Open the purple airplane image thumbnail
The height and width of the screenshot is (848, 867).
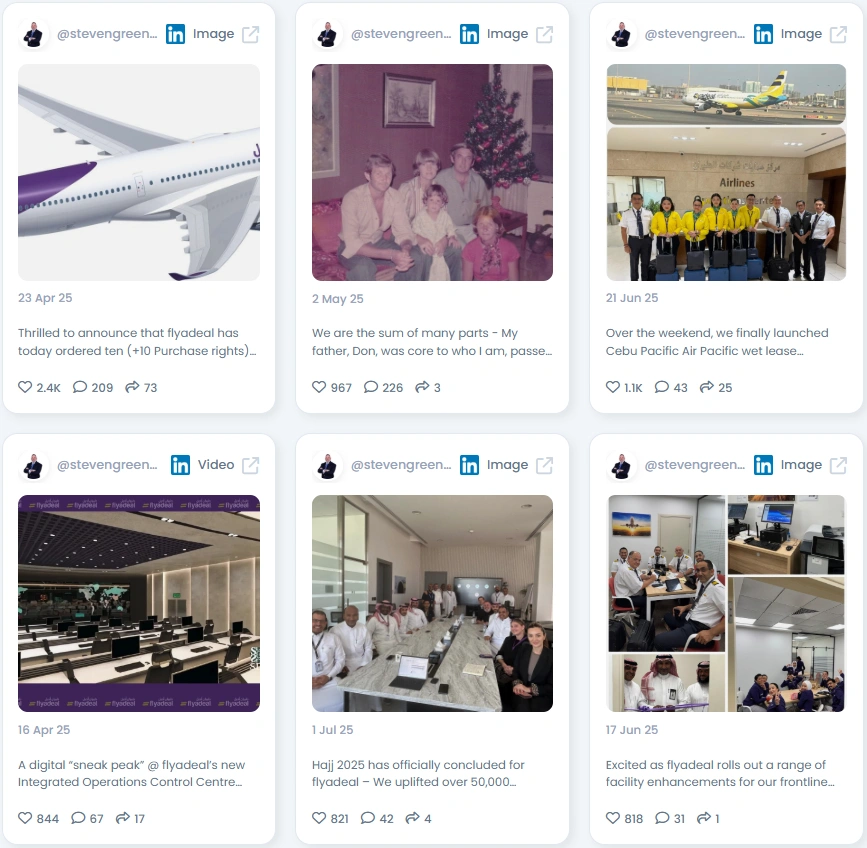pos(139,172)
